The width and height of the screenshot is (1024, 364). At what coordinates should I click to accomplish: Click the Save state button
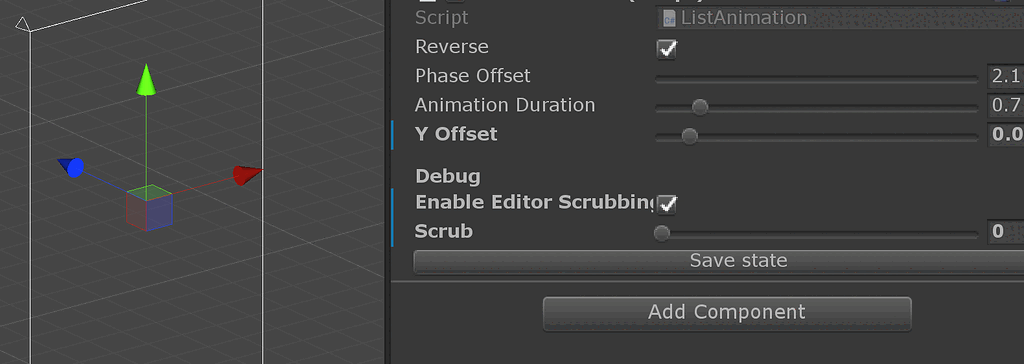pos(718,261)
